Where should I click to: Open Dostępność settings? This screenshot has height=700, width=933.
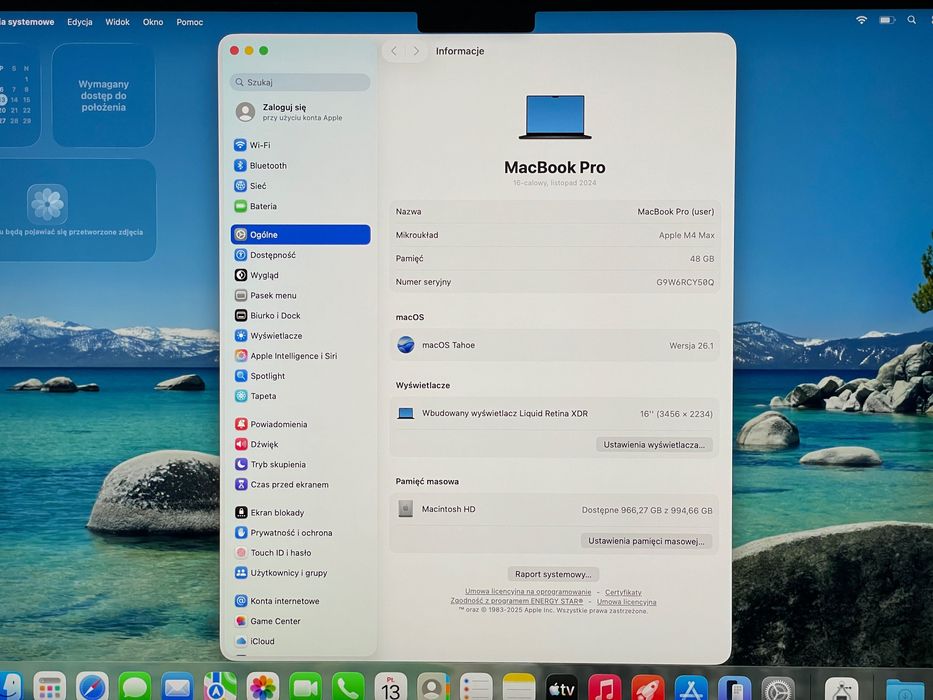tap(300, 255)
